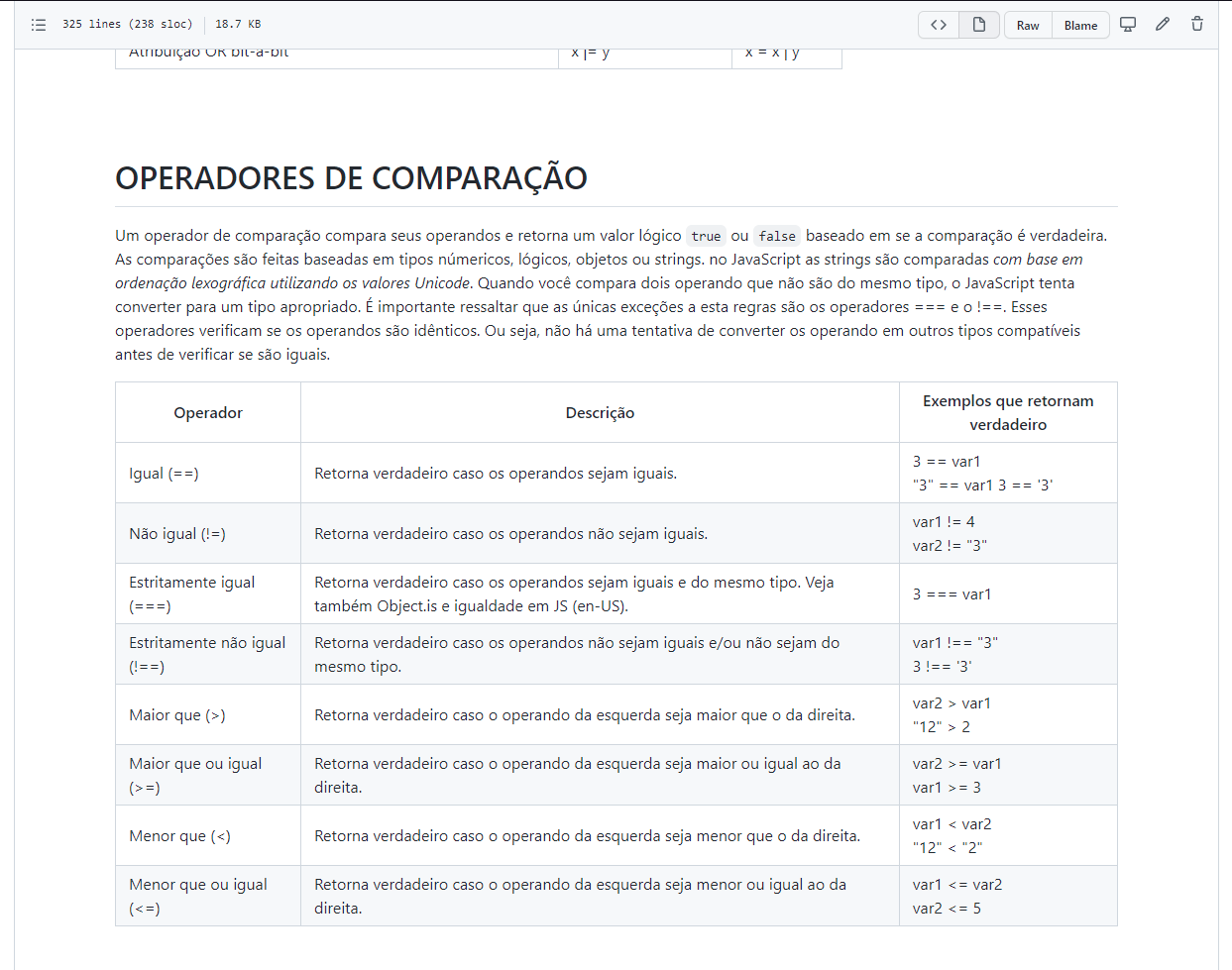The image size is (1232, 970).
Task: Click the OPERADORES DE COMPARAÇÃO heading
Action: (x=351, y=178)
